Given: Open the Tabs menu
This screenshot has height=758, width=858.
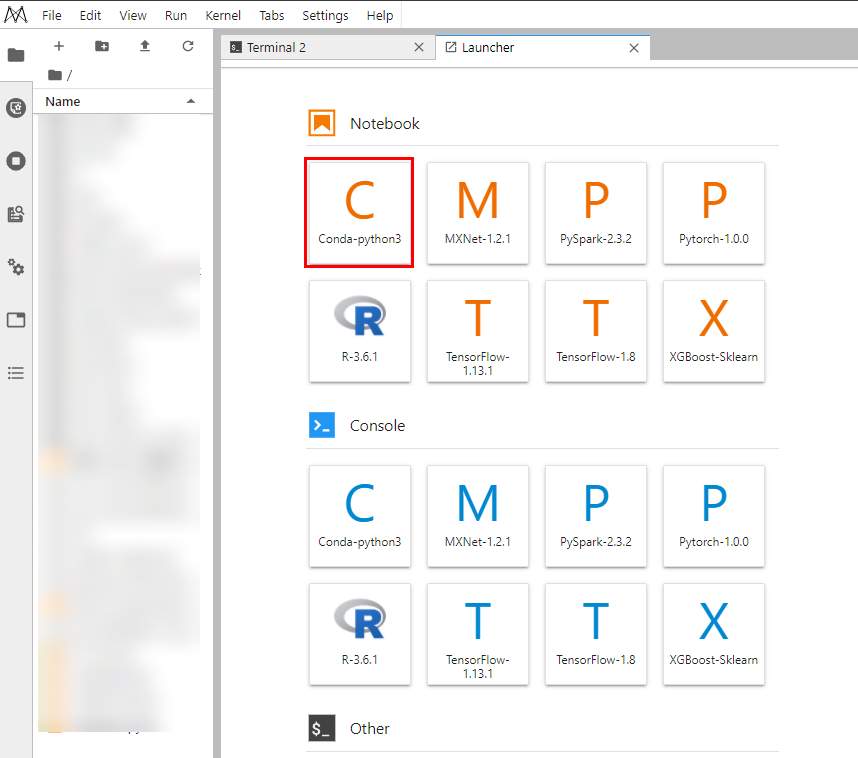Looking at the screenshot, I should point(271,15).
